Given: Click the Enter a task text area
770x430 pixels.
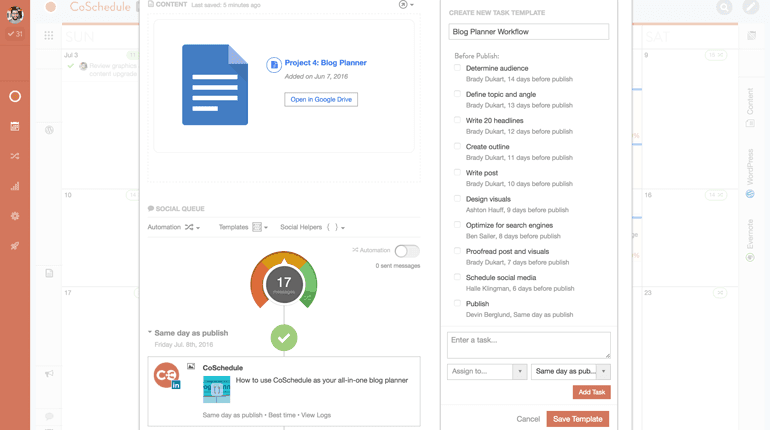Looking at the screenshot, I should pos(529,345).
